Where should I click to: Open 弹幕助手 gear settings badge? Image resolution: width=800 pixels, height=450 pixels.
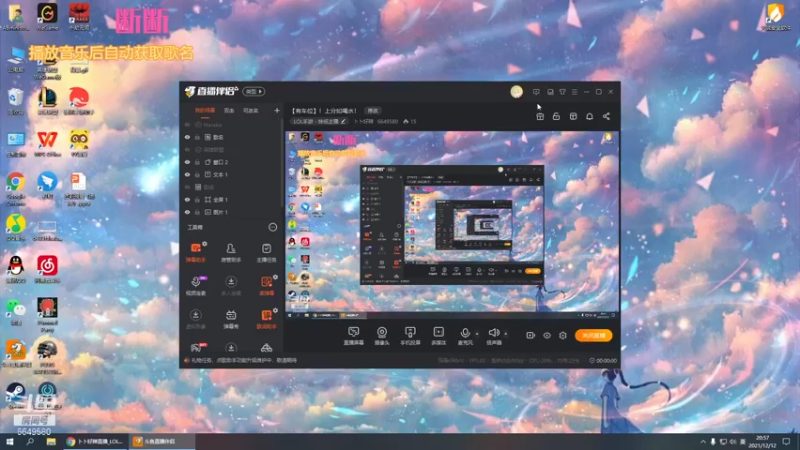pos(205,244)
